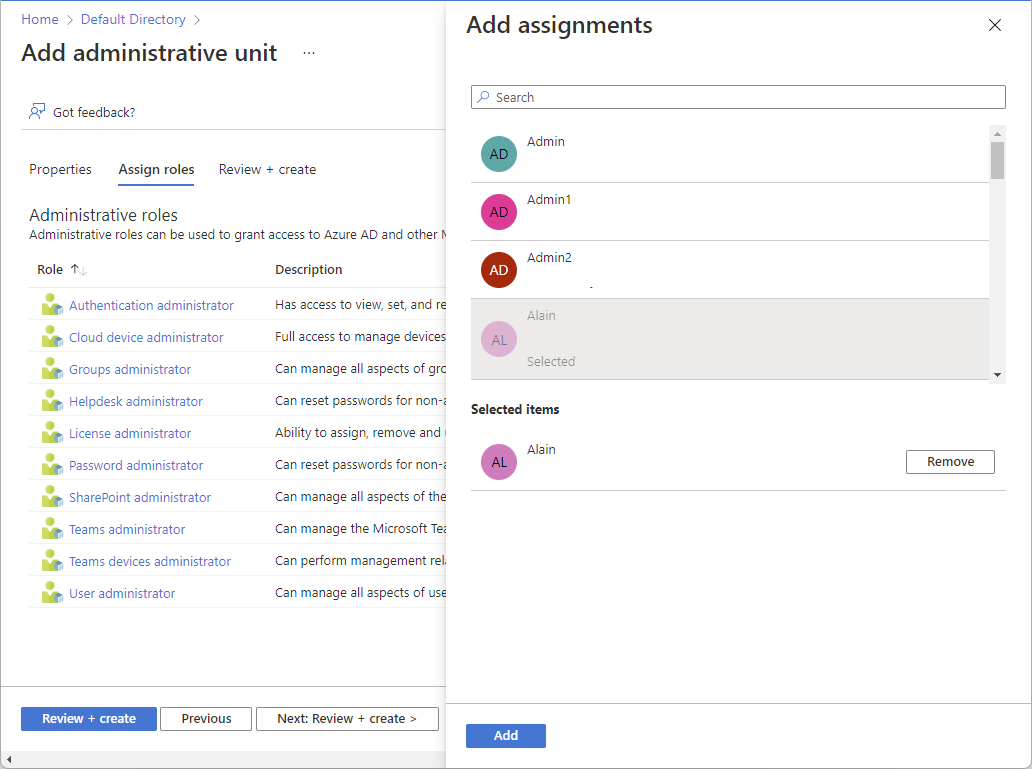Click the License administrator role icon

pos(52,433)
